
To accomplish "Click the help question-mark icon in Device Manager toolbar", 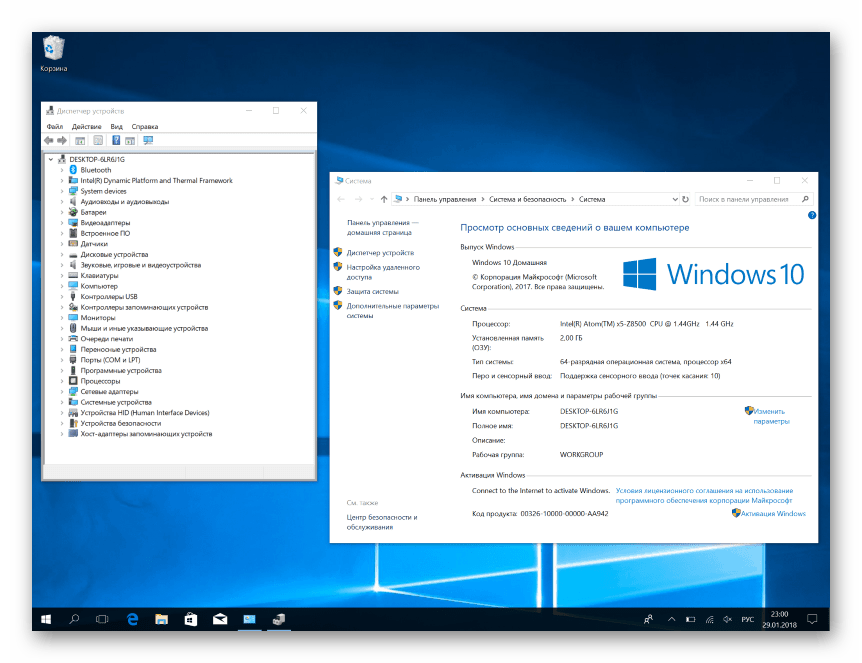I will point(116,141).
